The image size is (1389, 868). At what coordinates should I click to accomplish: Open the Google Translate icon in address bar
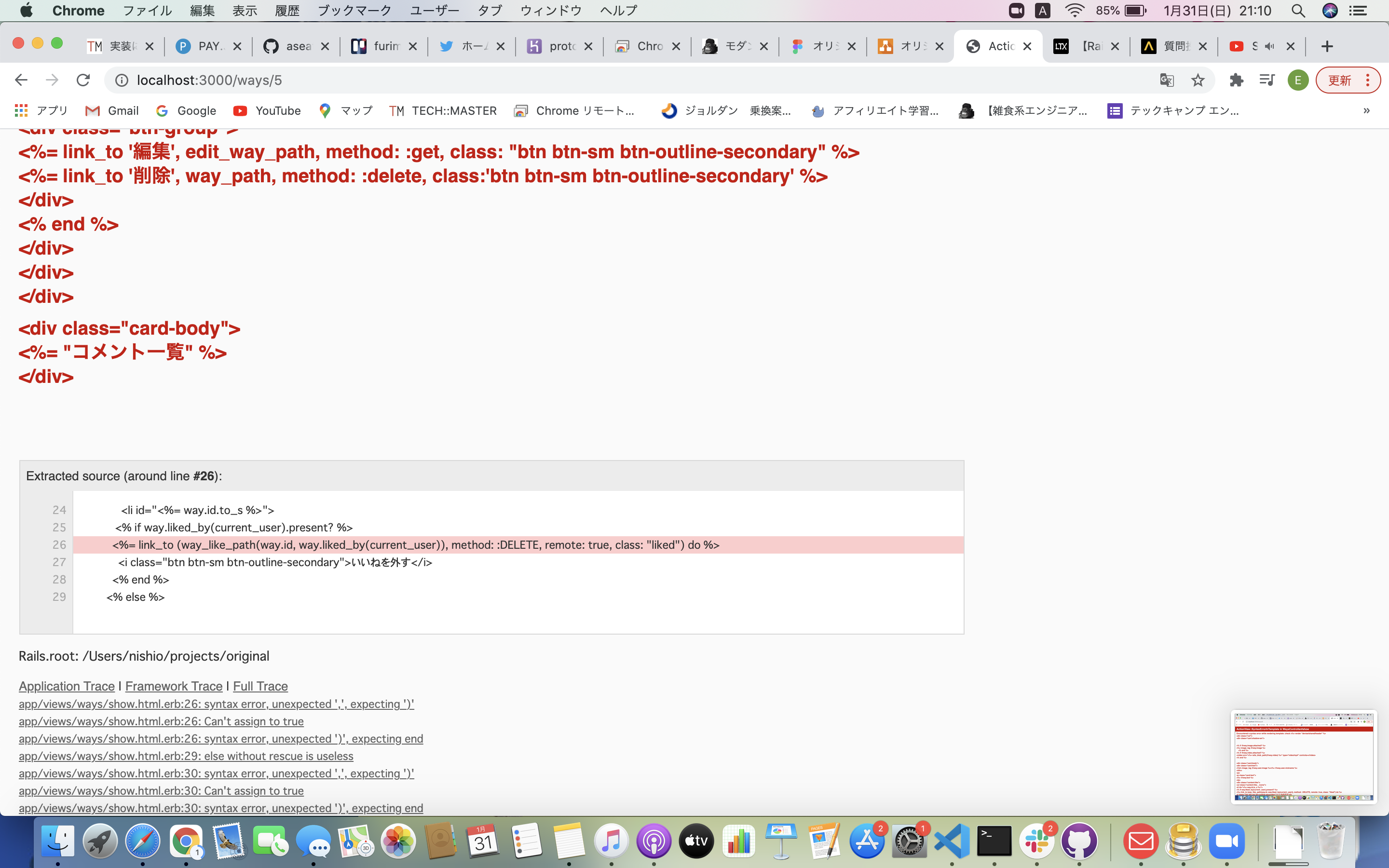(x=1167, y=80)
